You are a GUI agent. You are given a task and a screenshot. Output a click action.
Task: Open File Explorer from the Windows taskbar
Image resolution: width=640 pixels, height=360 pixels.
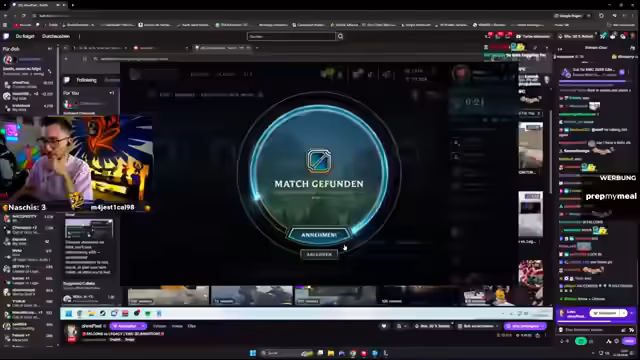coord(331,353)
